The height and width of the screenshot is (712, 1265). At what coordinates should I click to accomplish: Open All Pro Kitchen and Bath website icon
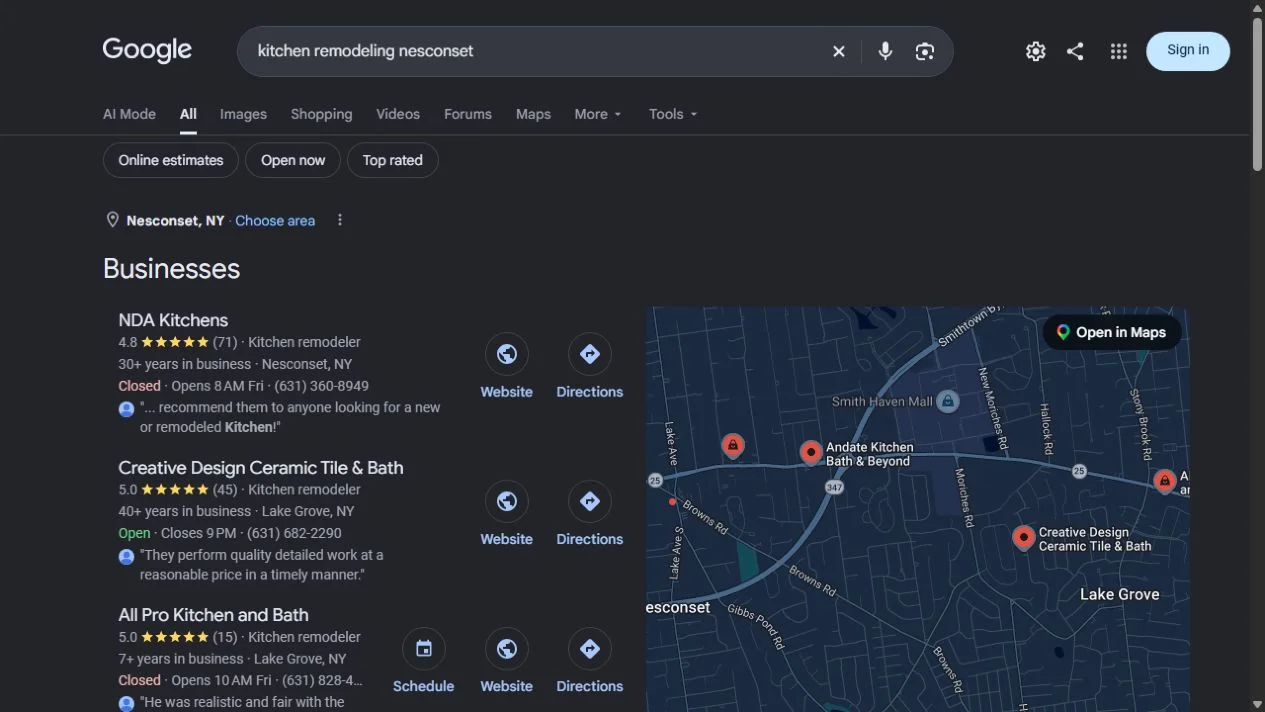(507, 649)
